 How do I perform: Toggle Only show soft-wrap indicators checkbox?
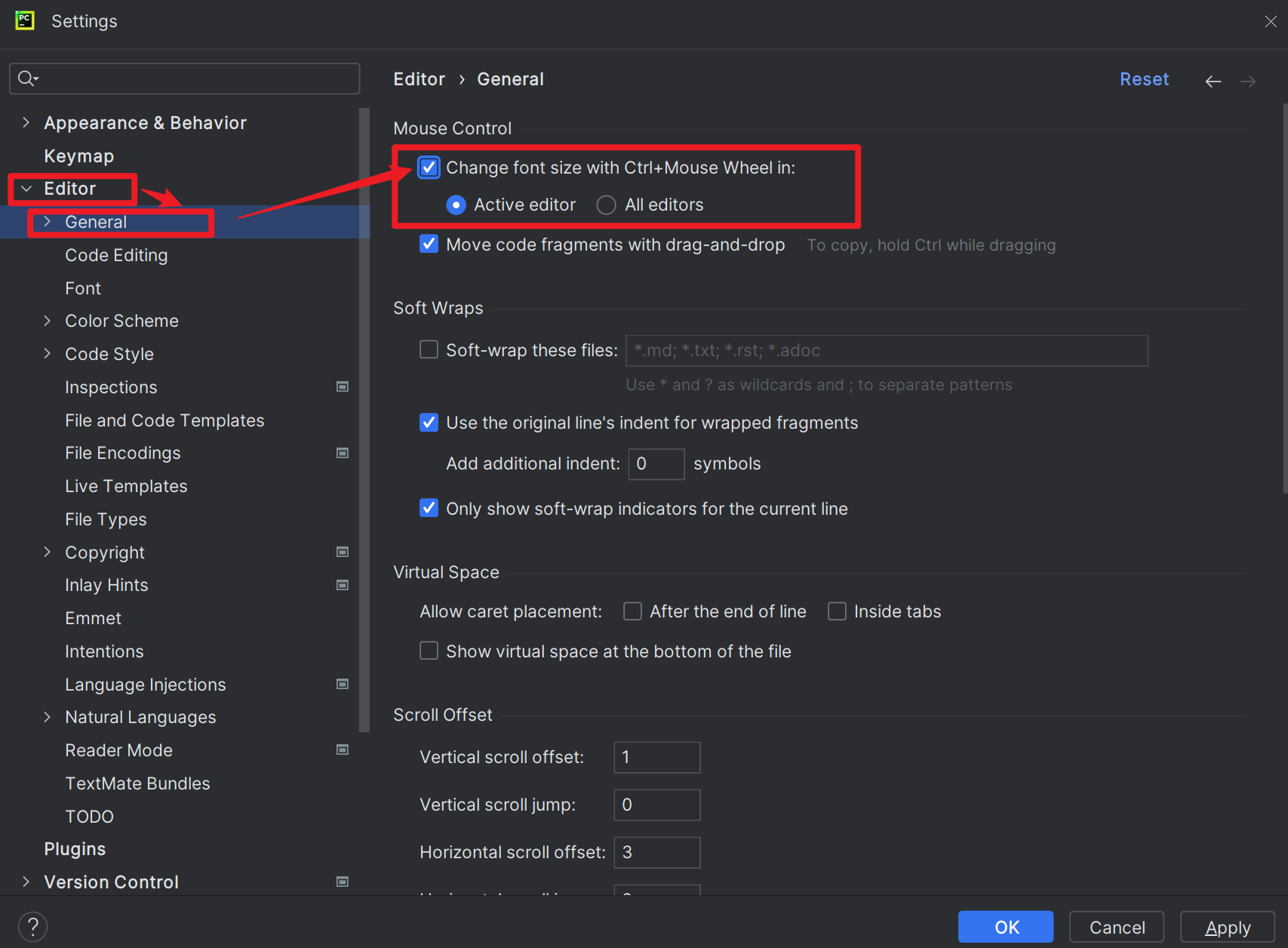[429, 508]
